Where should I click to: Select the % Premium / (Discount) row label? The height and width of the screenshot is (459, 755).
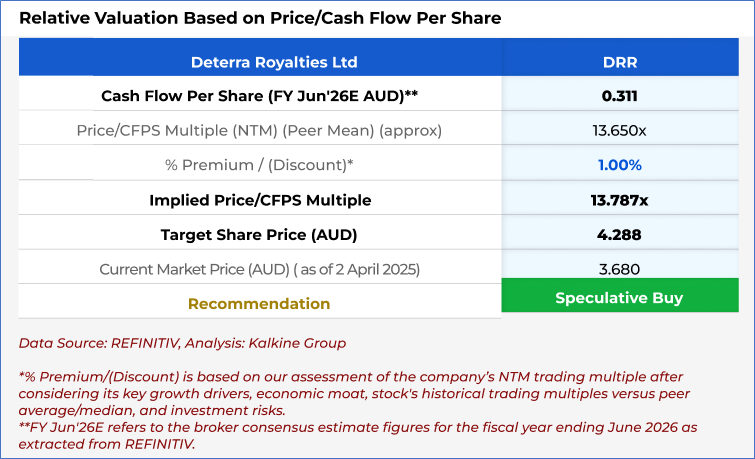click(259, 165)
